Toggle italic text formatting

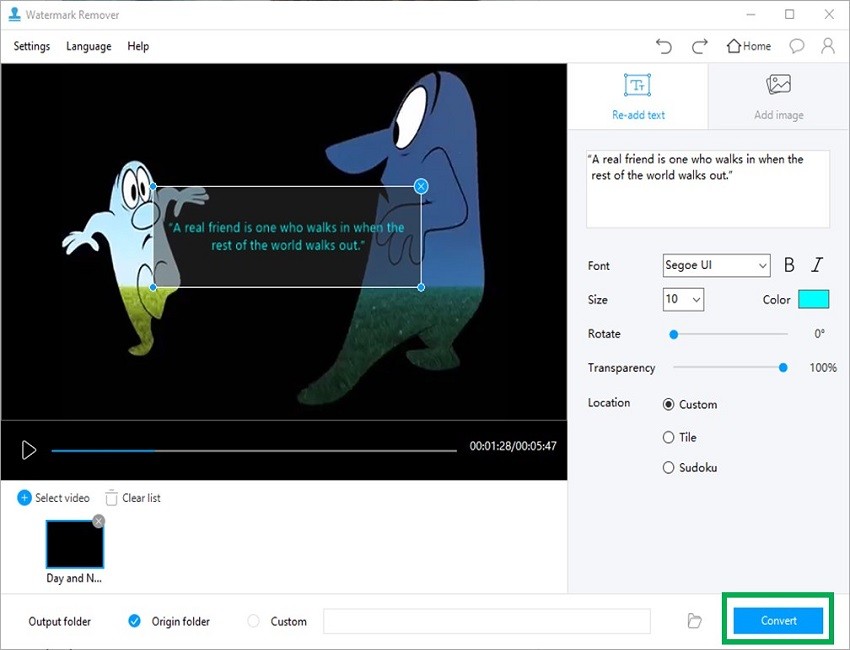pos(816,265)
